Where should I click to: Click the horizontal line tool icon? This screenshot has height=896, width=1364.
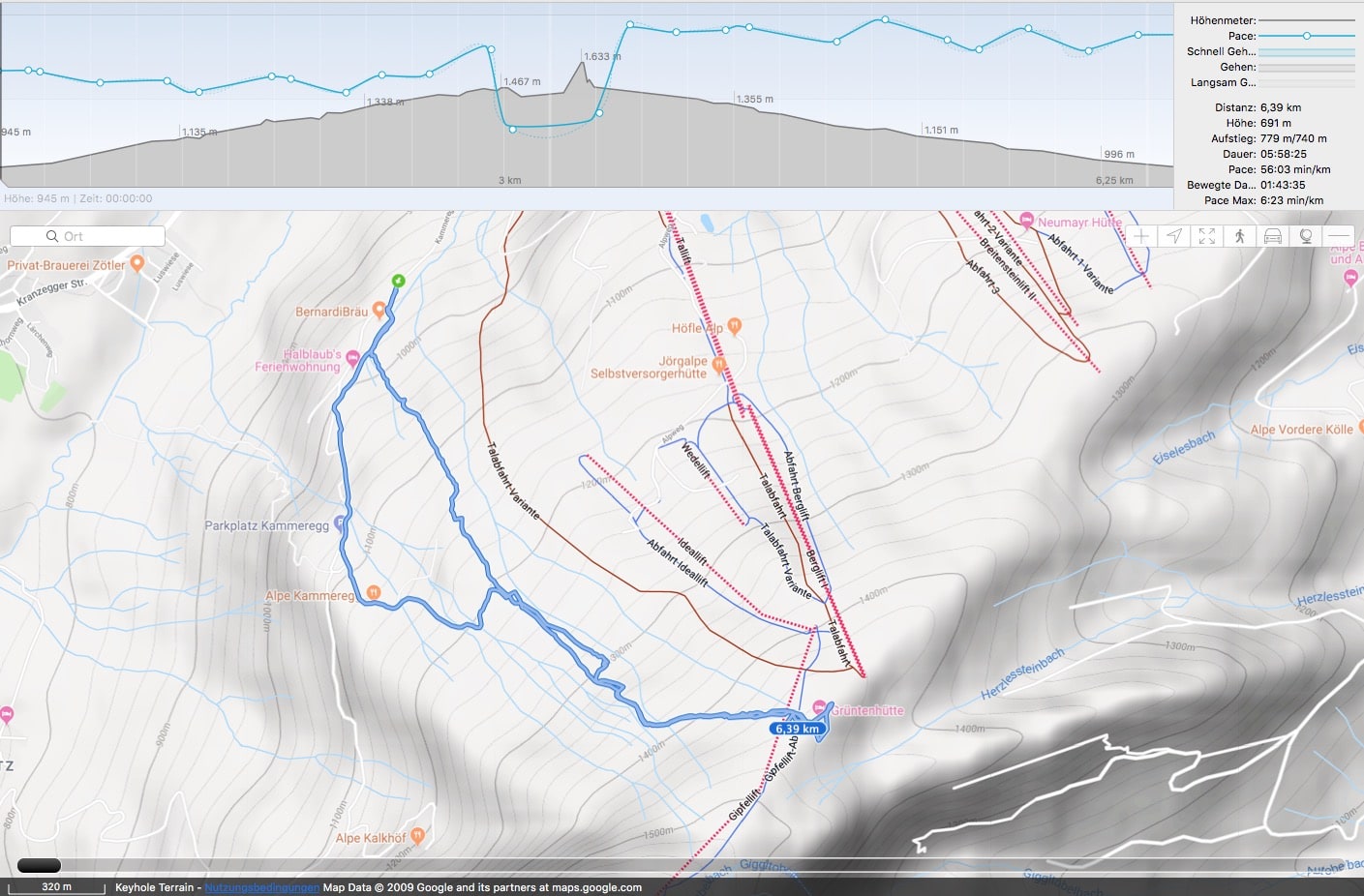point(1339,236)
